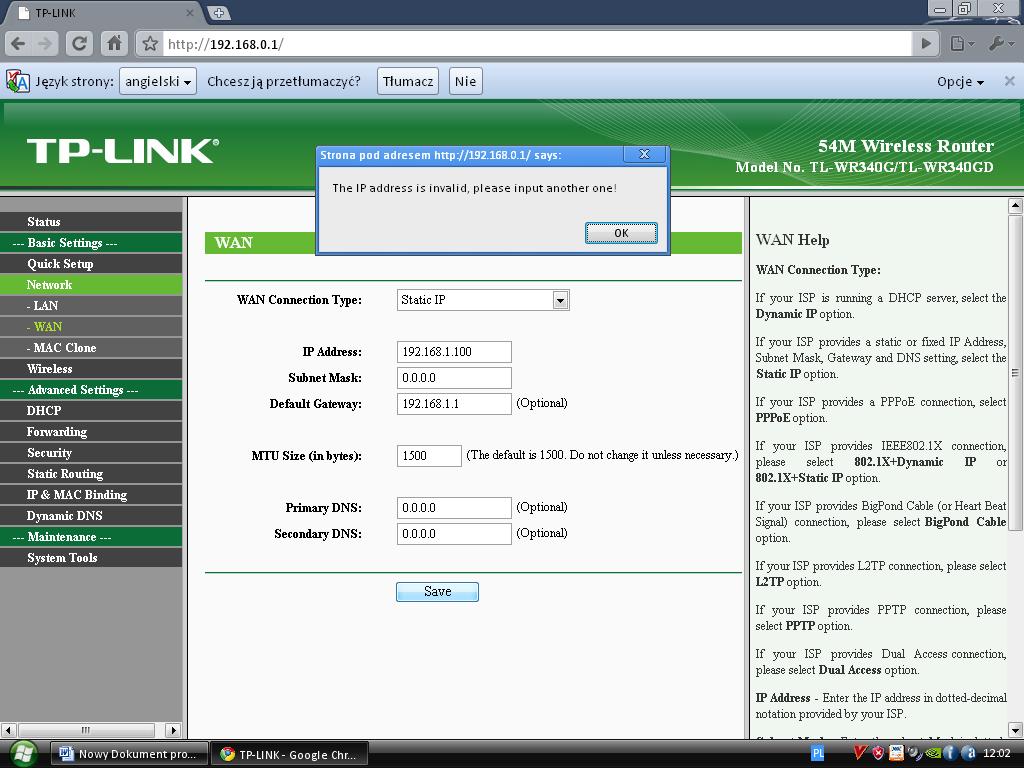Select the TP-LINK Google Chrome taskbar button
1024x768 pixels.
tap(290, 754)
